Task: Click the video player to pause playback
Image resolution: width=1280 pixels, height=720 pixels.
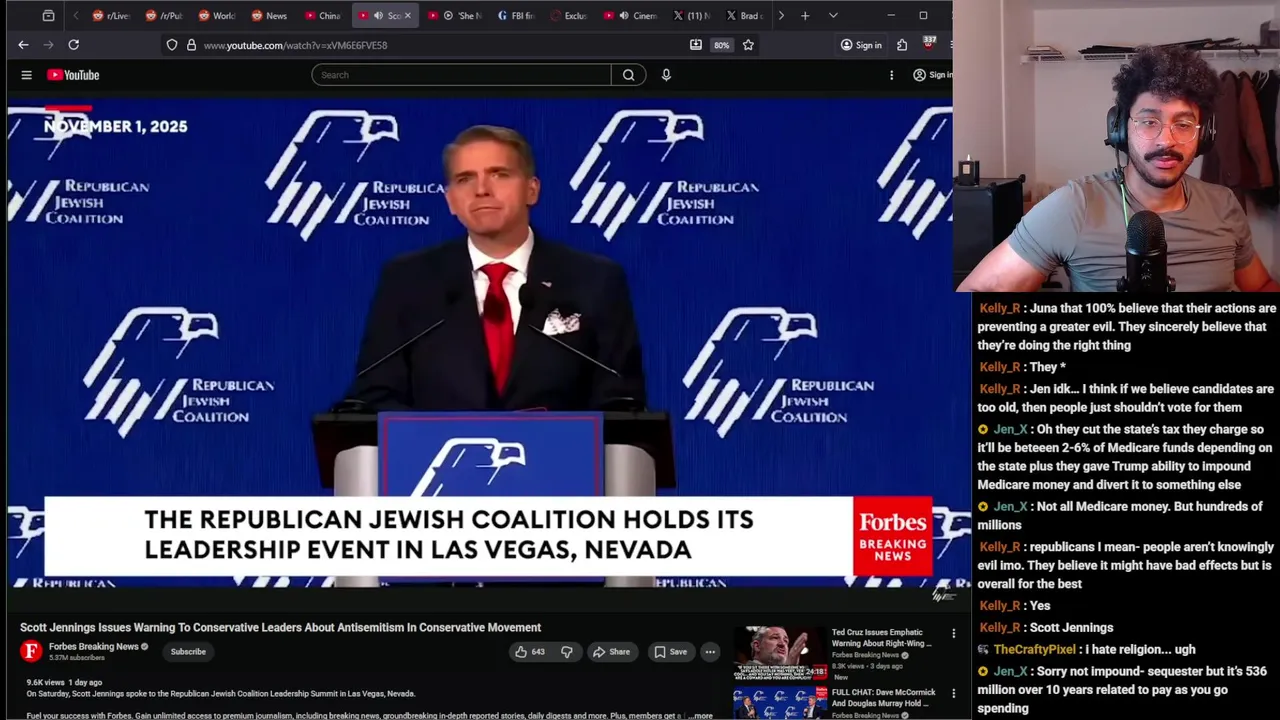Action: (479, 342)
